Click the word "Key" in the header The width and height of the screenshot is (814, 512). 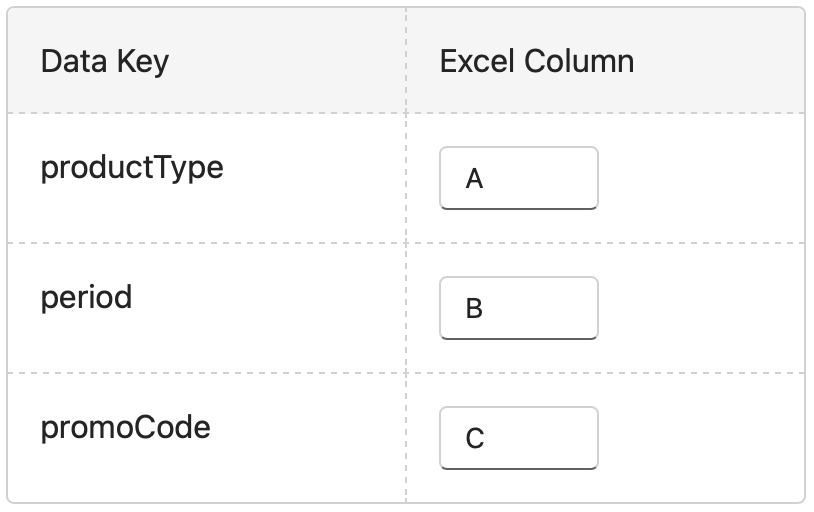[x=143, y=61]
